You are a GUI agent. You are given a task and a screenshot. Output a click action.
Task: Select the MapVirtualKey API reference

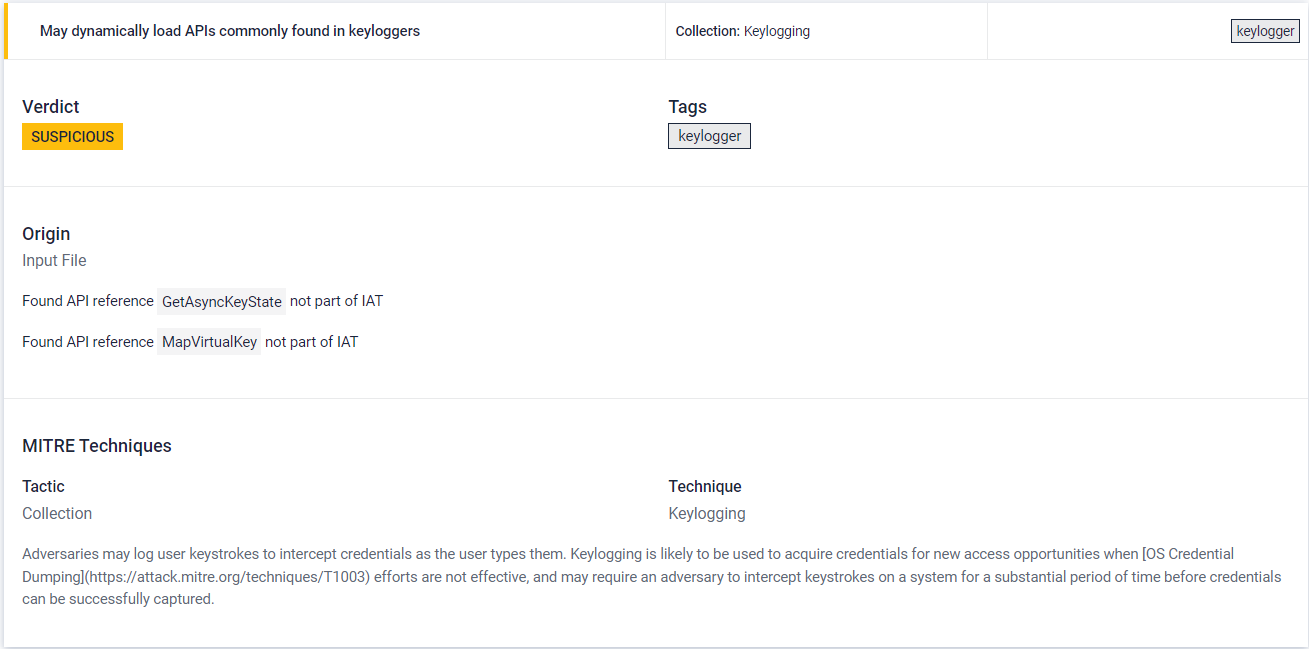pyautogui.click(x=209, y=342)
